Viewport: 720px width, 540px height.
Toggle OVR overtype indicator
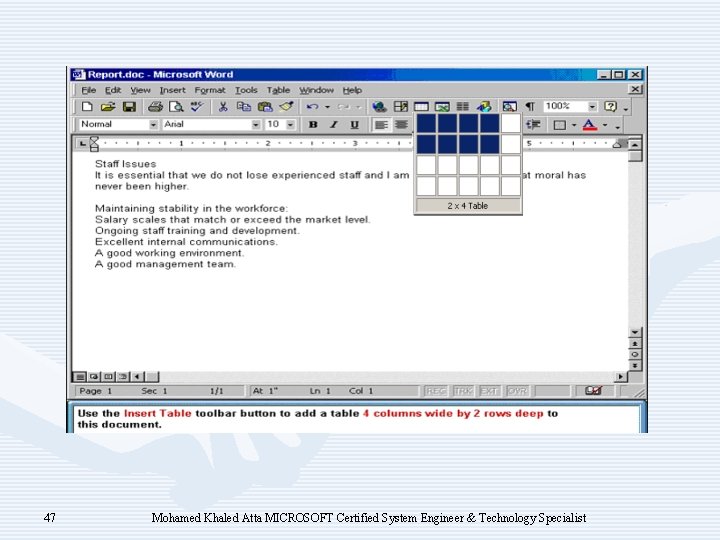(517, 391)
